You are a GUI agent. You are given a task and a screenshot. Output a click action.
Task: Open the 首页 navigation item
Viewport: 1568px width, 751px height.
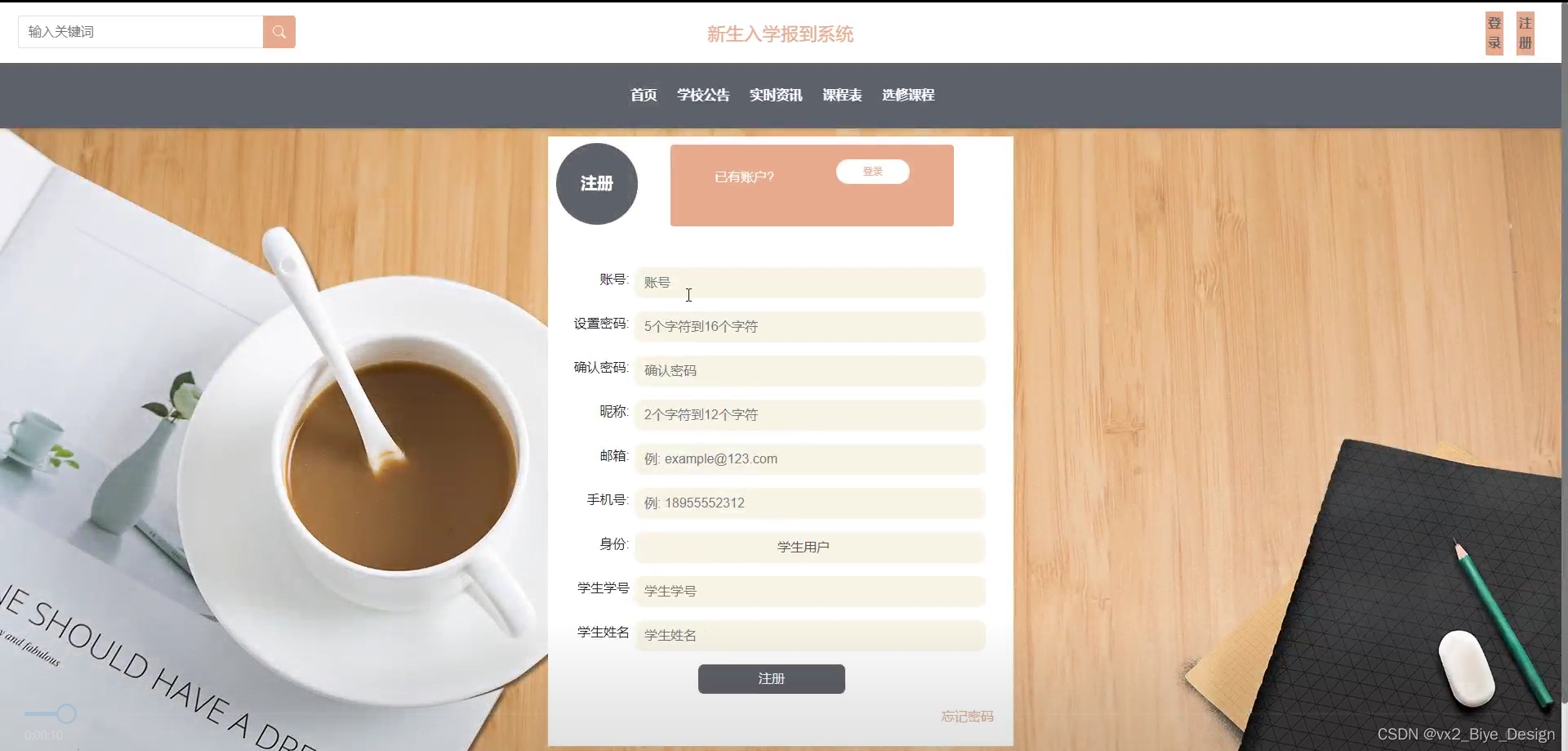pos(644,95)
